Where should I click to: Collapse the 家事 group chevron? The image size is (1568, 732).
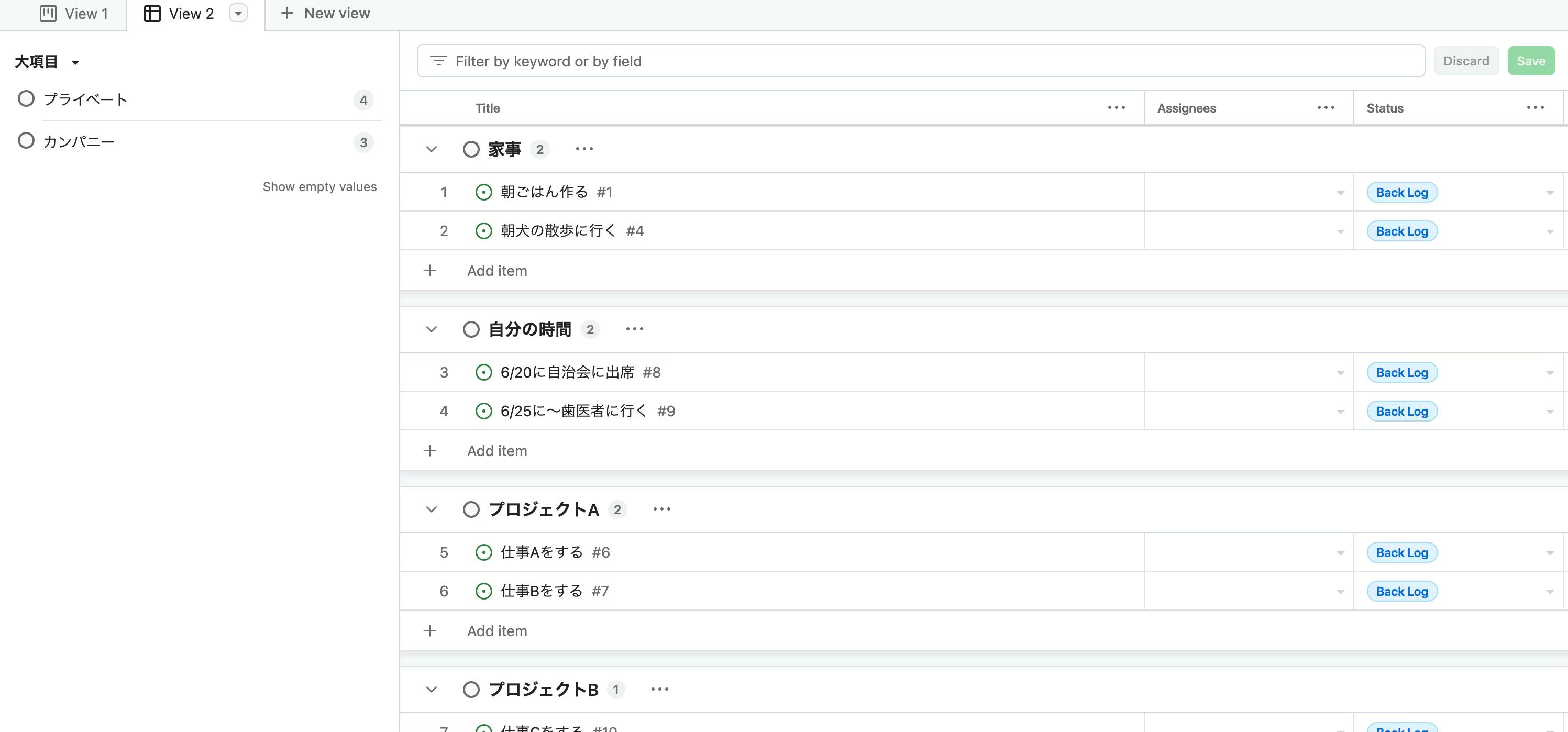432,149
